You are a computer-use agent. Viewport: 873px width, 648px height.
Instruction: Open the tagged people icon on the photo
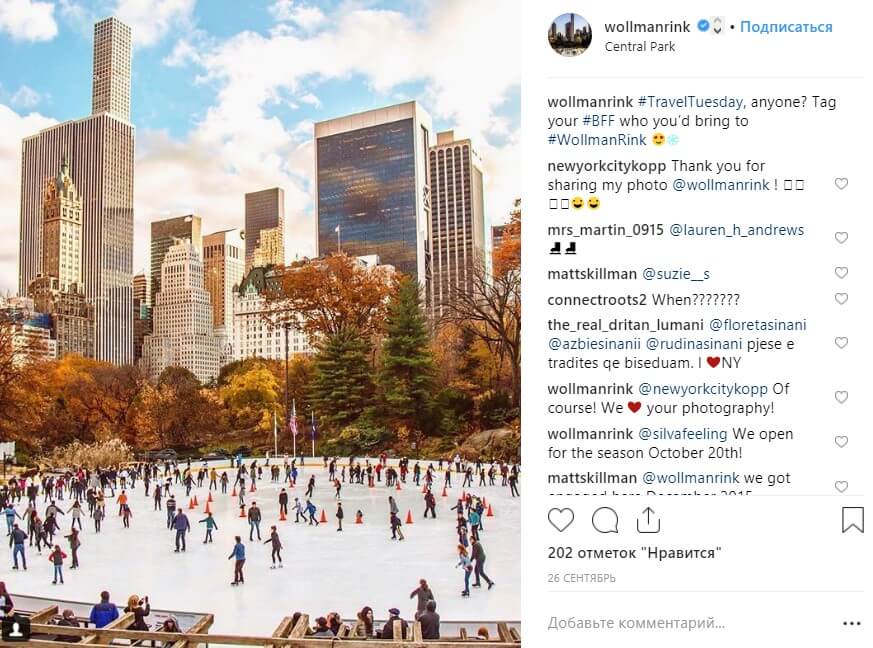point(17,630)
